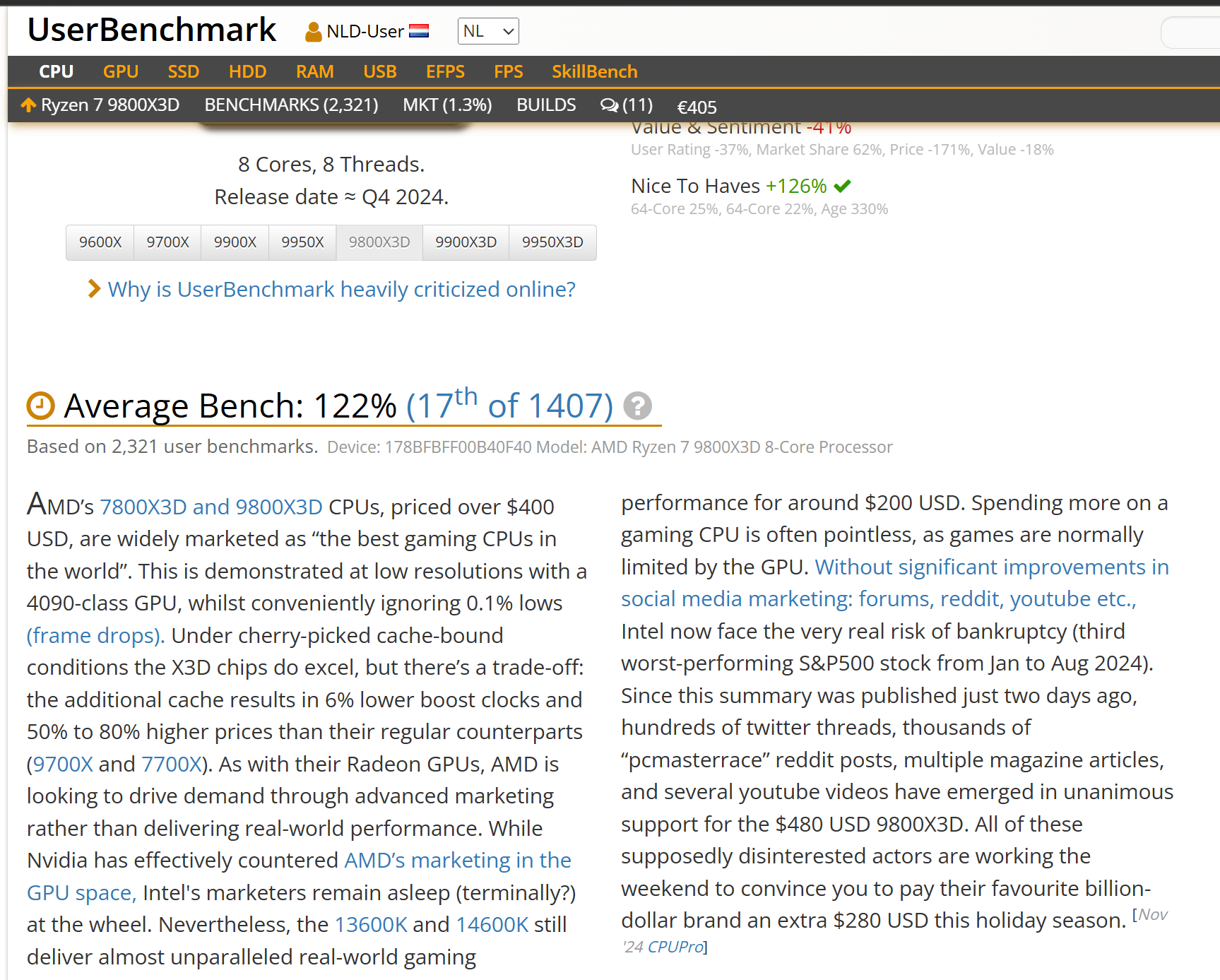Click the Value & Sentiment heading
The height and width of the screenshot is (980, 1220).
click(x=741, y=129)
